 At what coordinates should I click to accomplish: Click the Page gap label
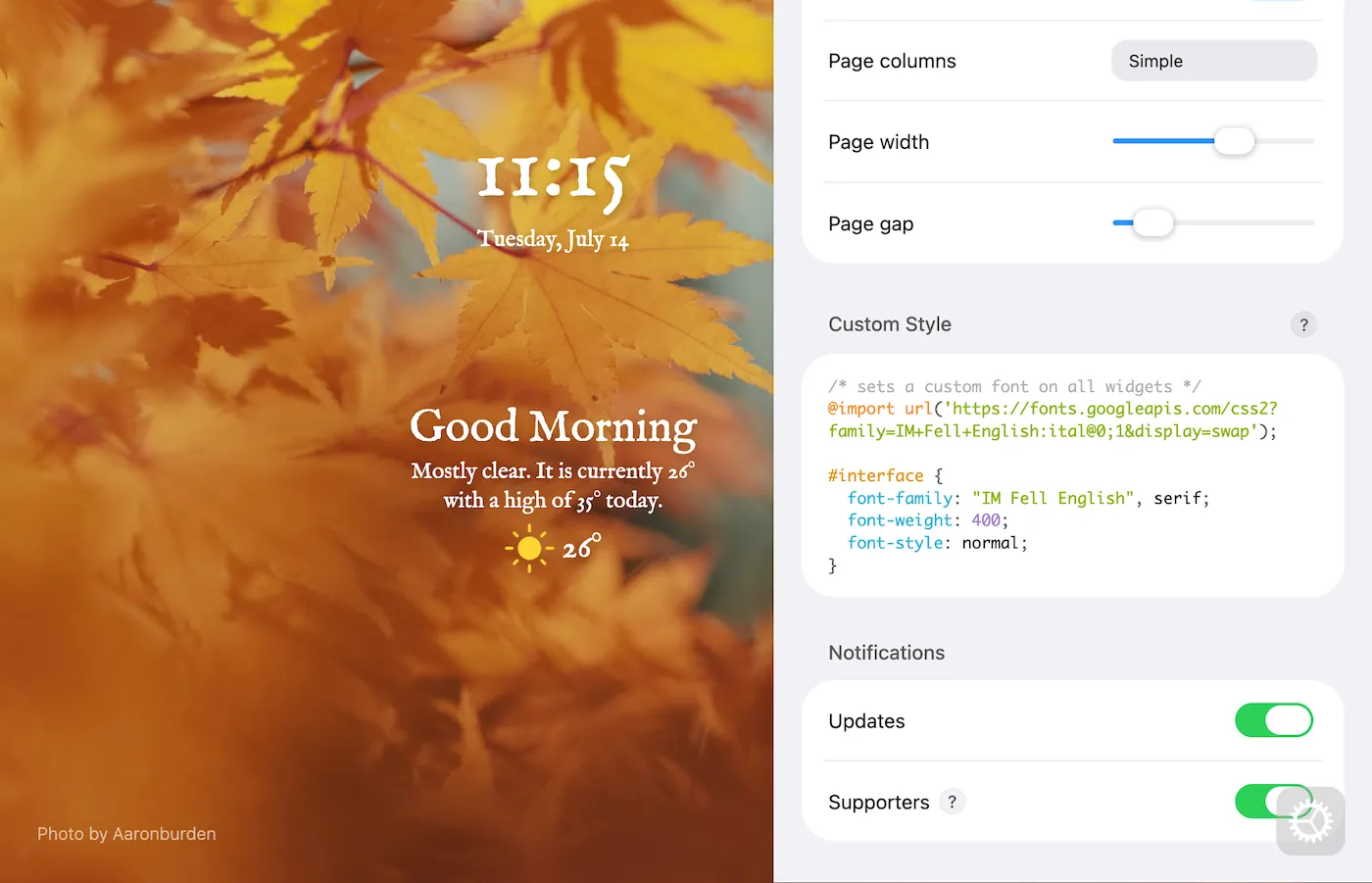pos(870,224)
